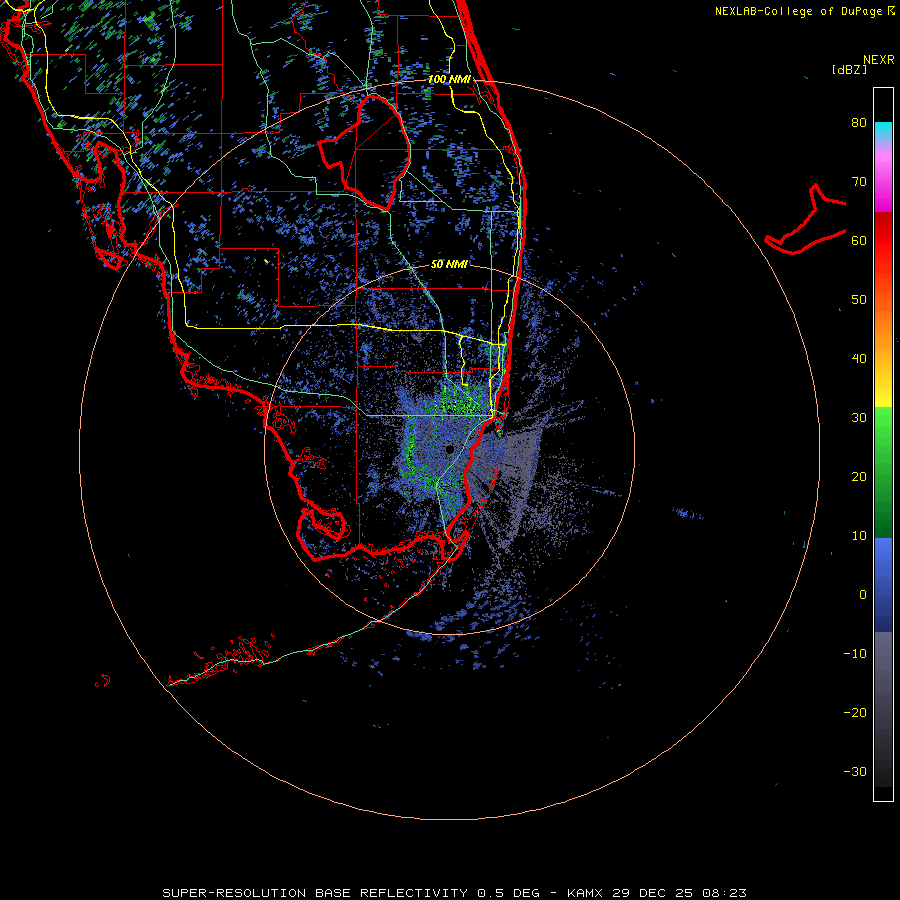The height and width of the screenshot is (900, 900).
Task: Click the KAMX station identifier in the caption
Action: 586,893
